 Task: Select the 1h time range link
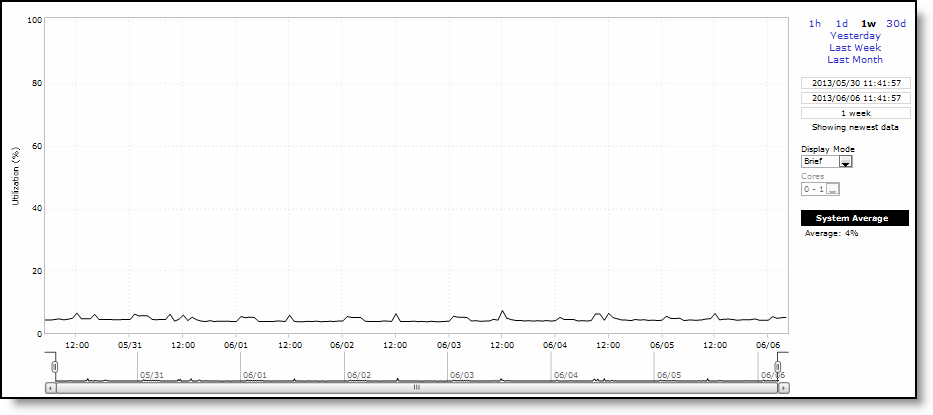[814, 24]
